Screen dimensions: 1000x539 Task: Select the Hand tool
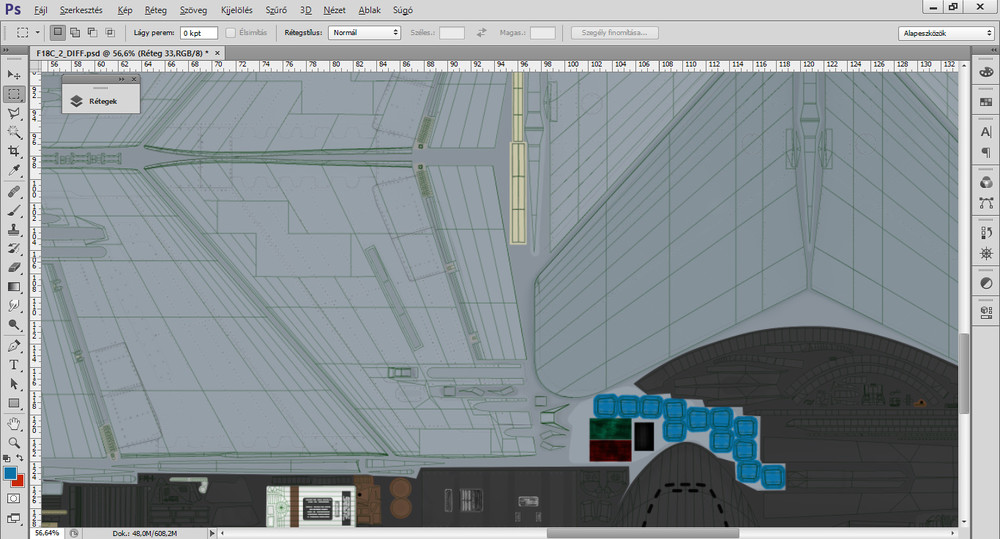[x=14, y=424]
